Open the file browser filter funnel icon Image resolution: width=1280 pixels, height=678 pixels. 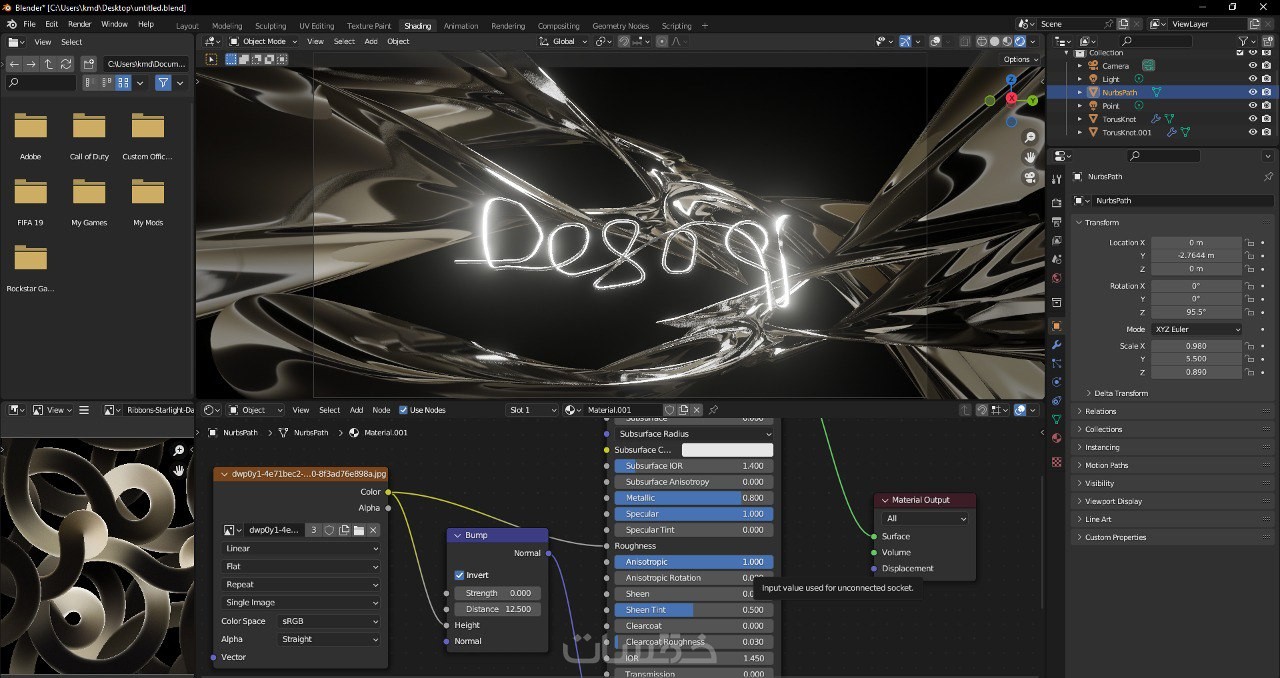(163, 83)
